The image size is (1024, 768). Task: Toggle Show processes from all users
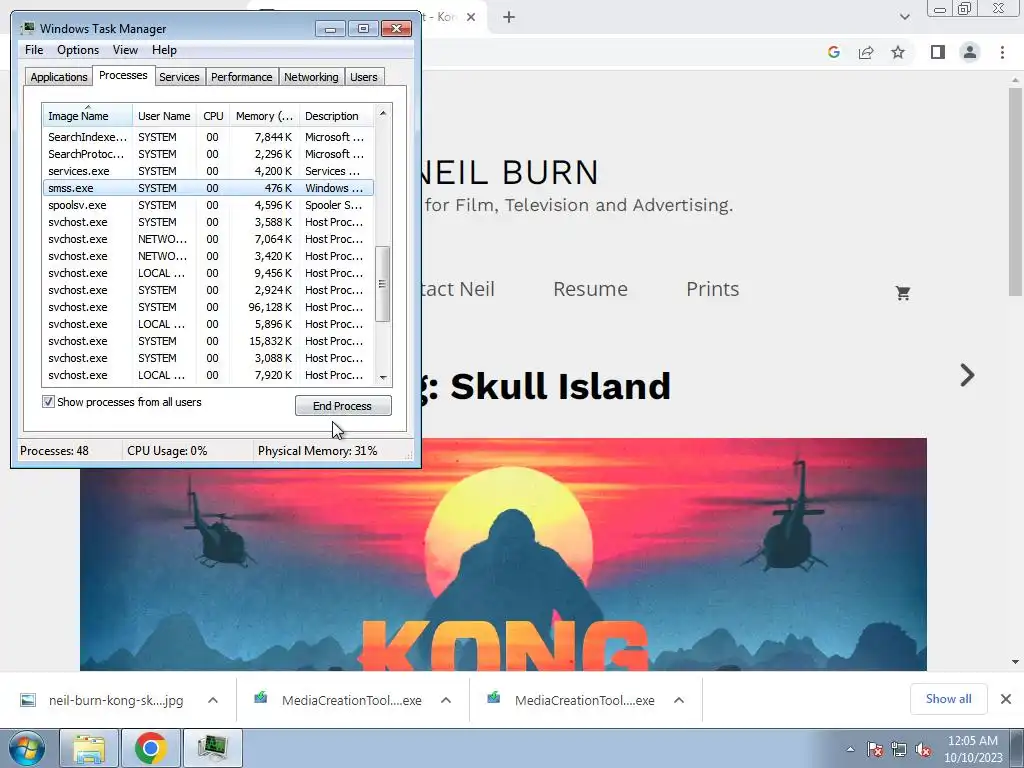tap(48, 402)
